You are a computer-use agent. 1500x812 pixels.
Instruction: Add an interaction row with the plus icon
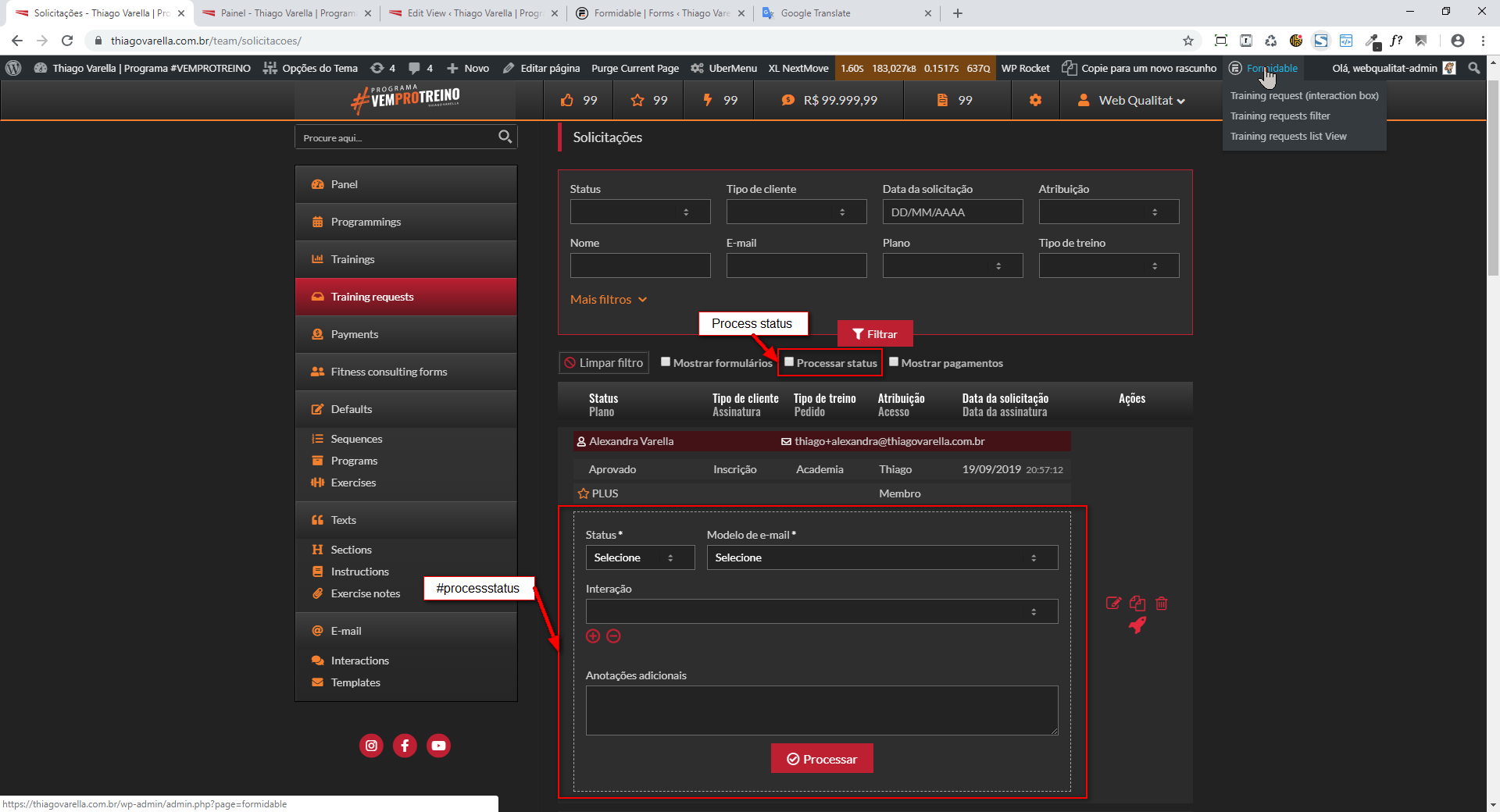[x=593, y=636]
